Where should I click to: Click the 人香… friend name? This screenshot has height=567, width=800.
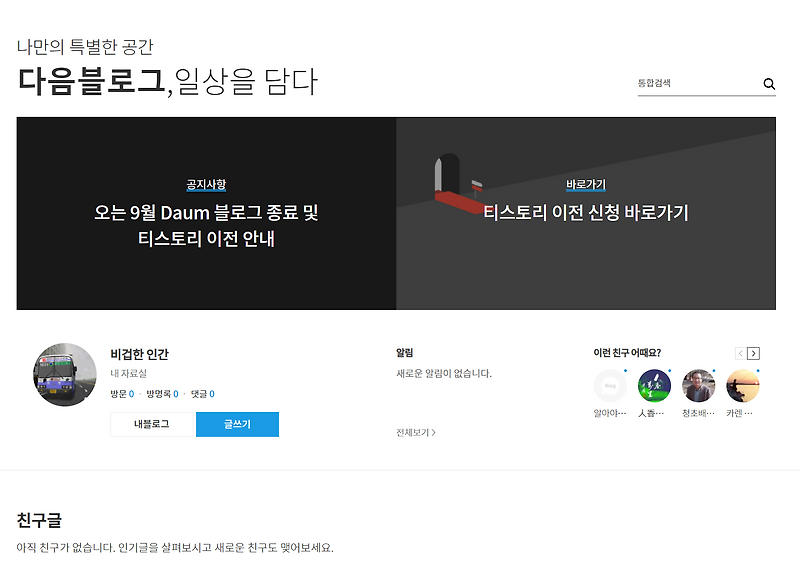click(x=651, y=413)
